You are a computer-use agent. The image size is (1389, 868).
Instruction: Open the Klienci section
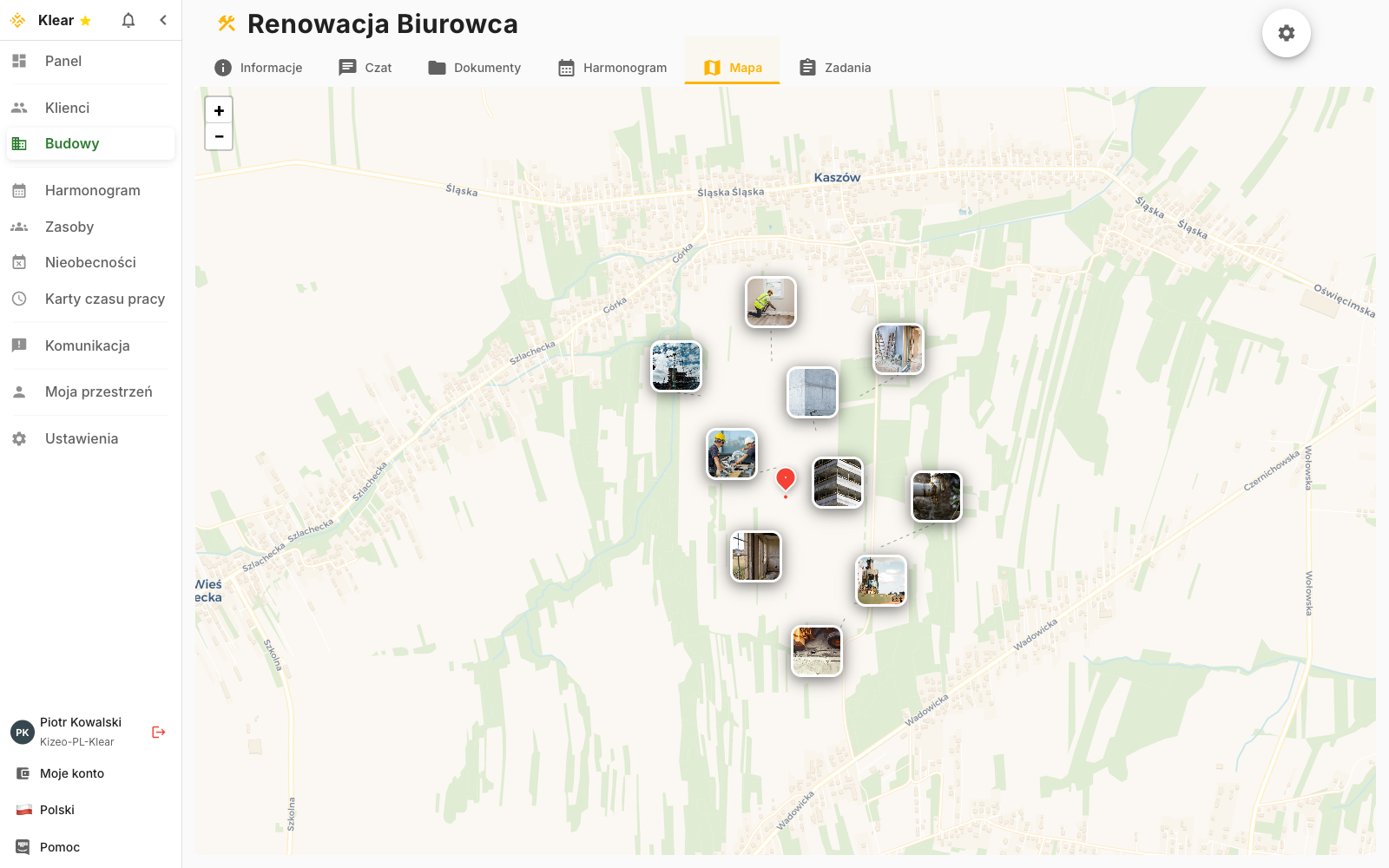tap(66, 107)
